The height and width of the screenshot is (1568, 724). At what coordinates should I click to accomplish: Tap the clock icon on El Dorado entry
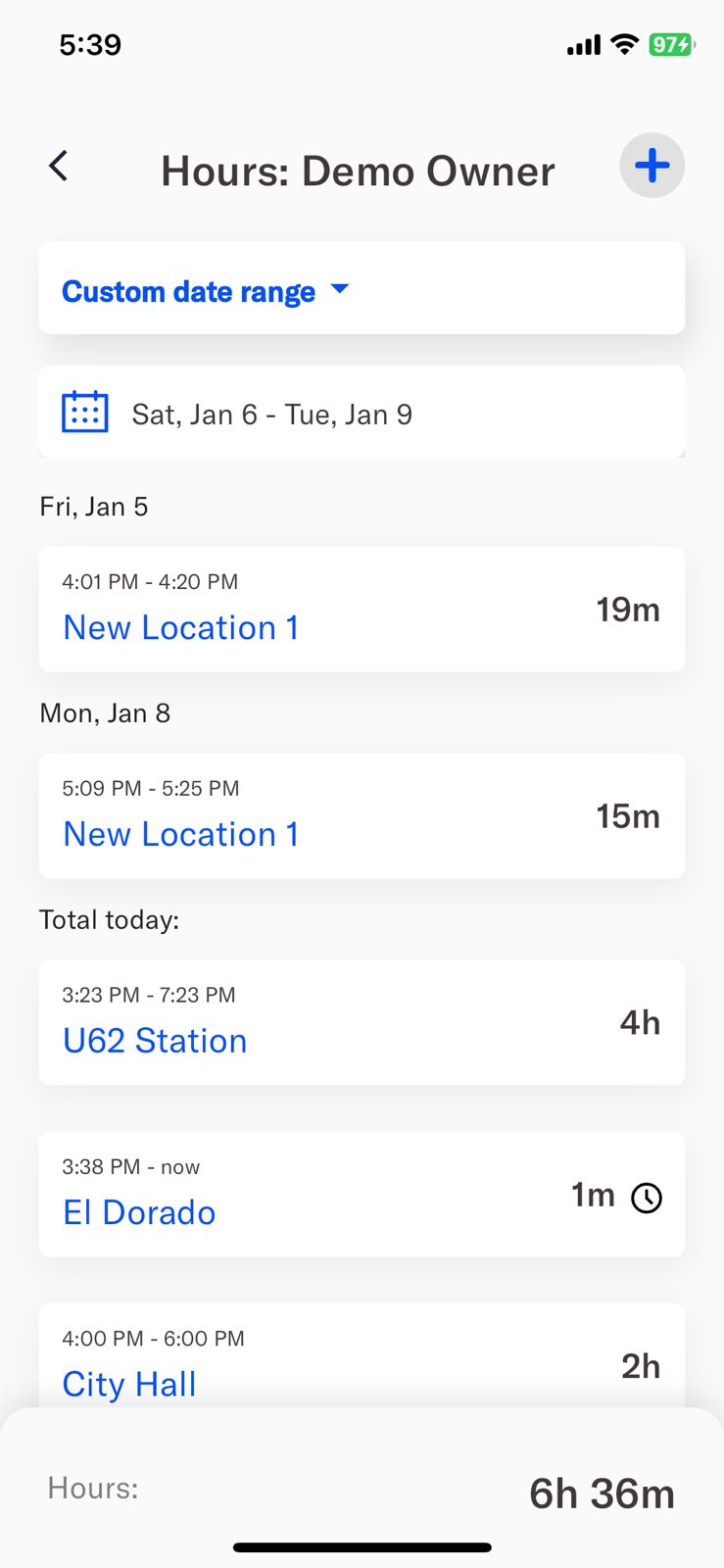click(x=647, y=1197)
